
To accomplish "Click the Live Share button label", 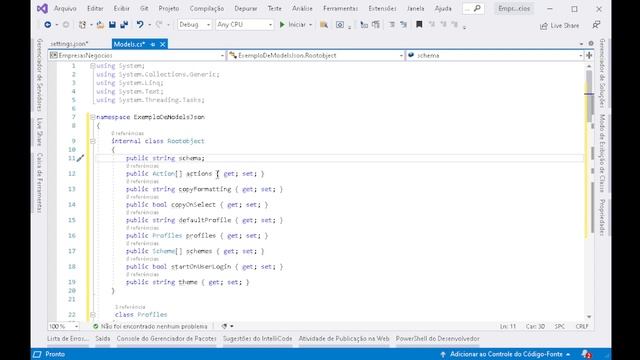I will click(564, 26).
